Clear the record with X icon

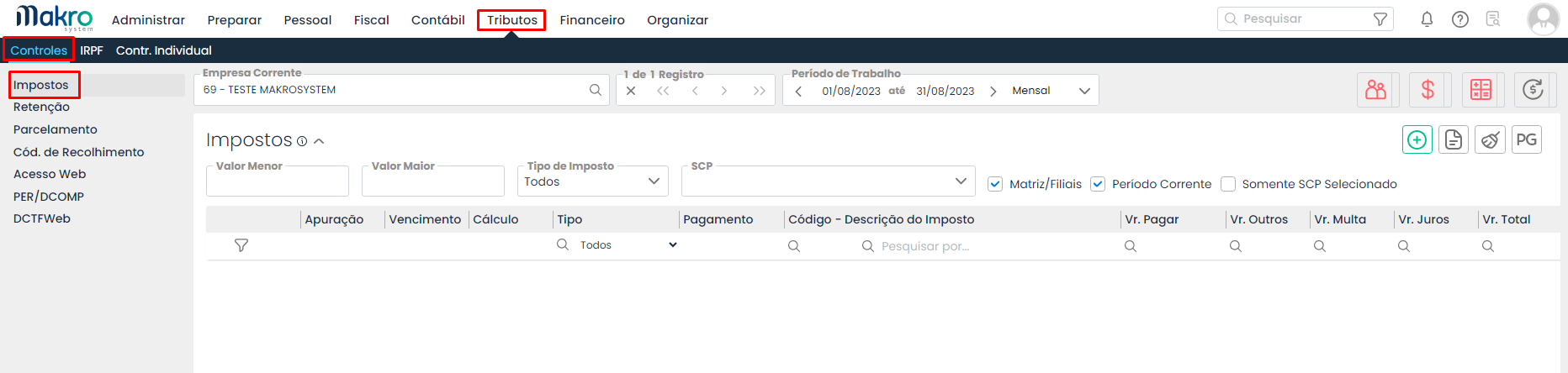631,91
